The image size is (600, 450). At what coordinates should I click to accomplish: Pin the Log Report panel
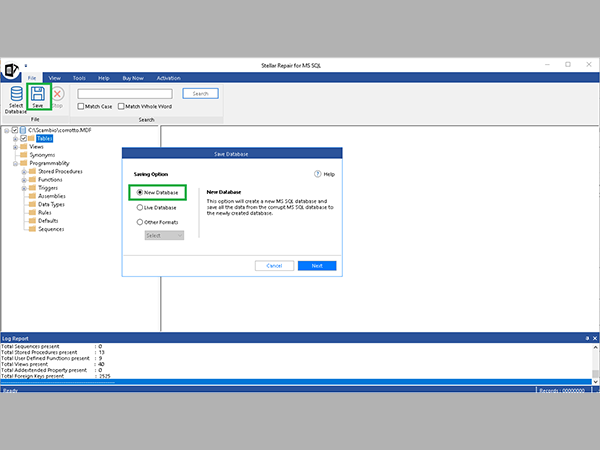(587, 338)
